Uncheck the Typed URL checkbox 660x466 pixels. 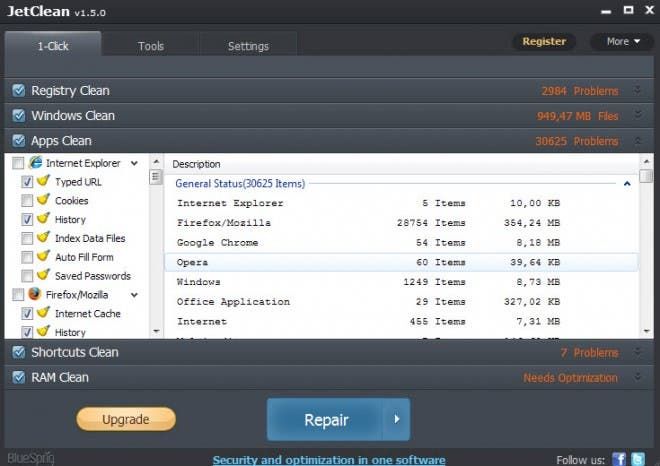pyautogui.click(x=27, y=182)
